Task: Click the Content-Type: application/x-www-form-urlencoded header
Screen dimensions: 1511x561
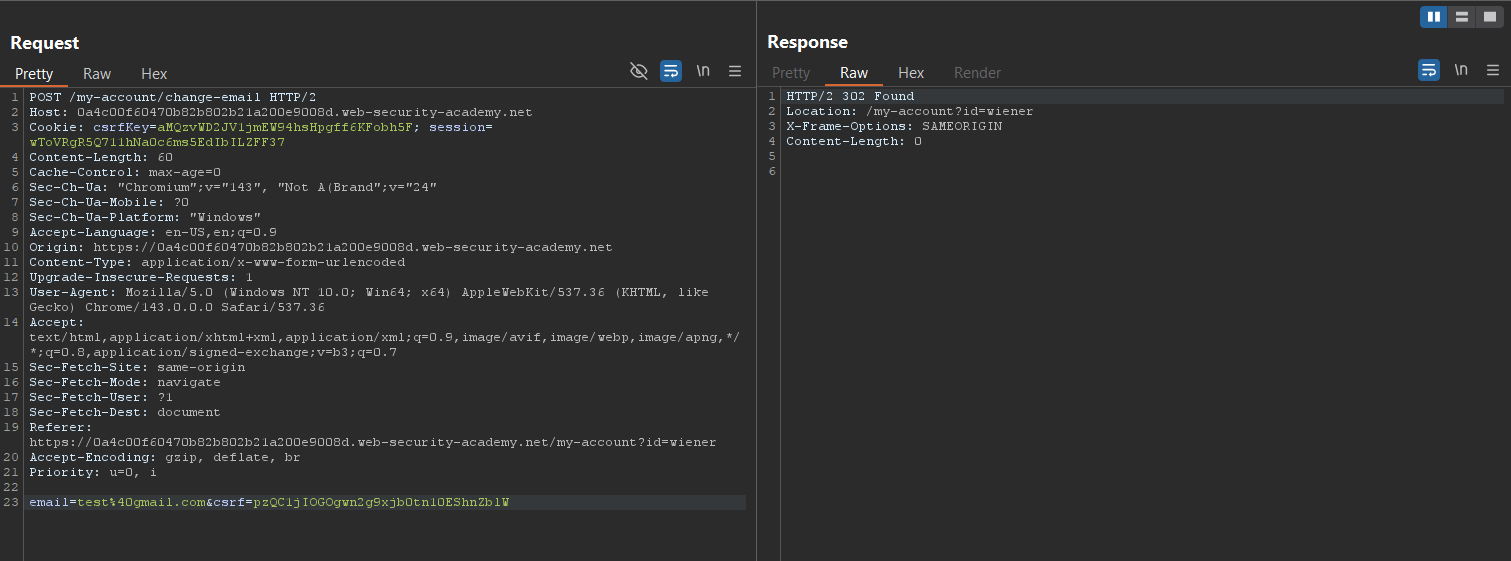Action: (217, 262)
